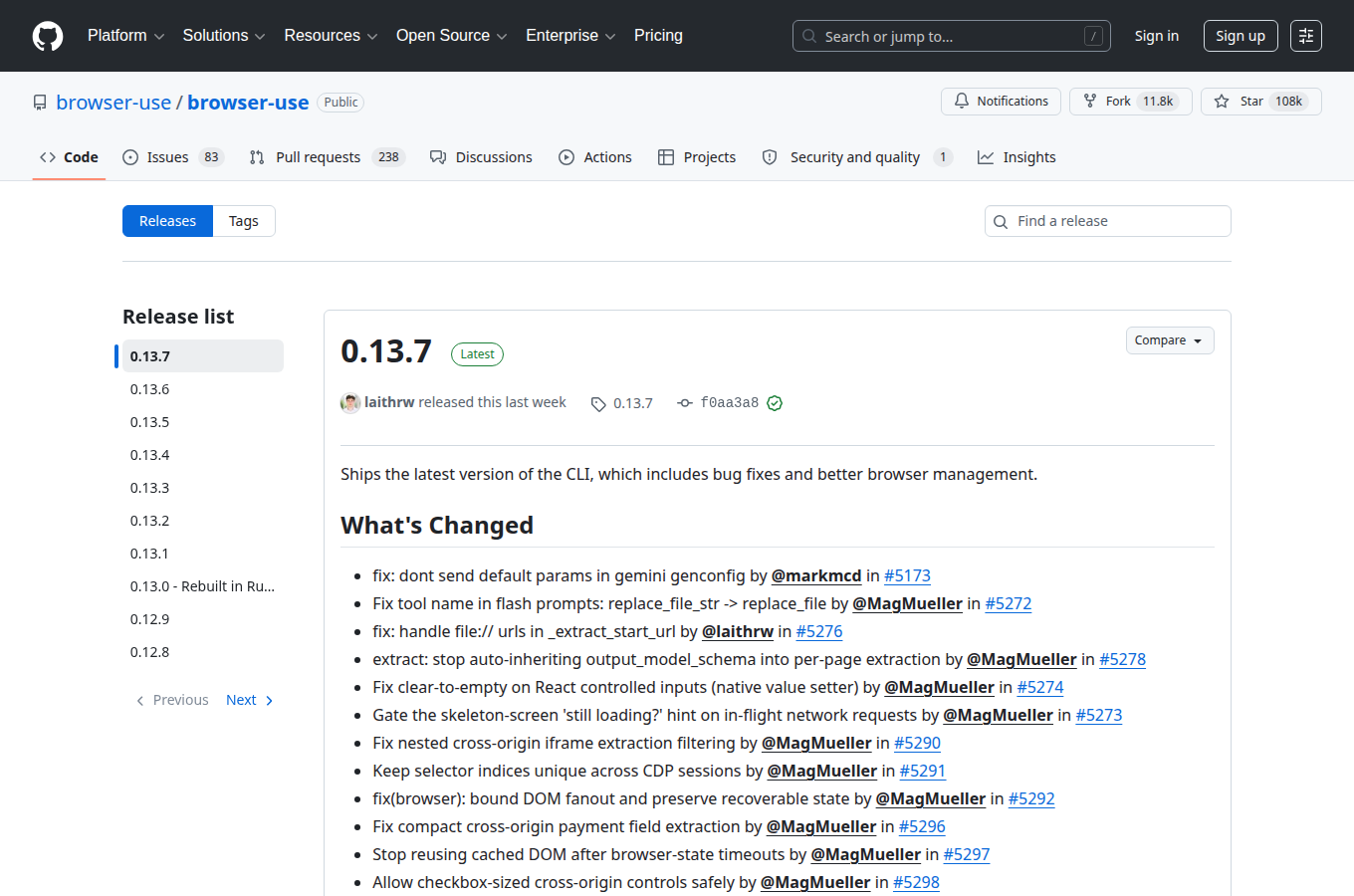Select the Releases tab button

(x=167, y=221)
